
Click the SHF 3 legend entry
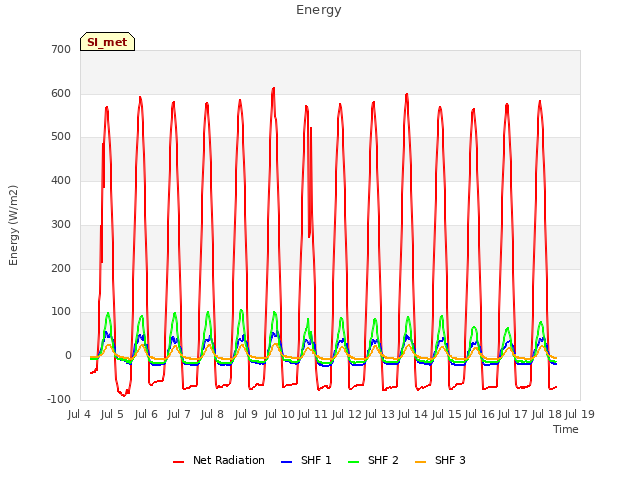[440, 460]
